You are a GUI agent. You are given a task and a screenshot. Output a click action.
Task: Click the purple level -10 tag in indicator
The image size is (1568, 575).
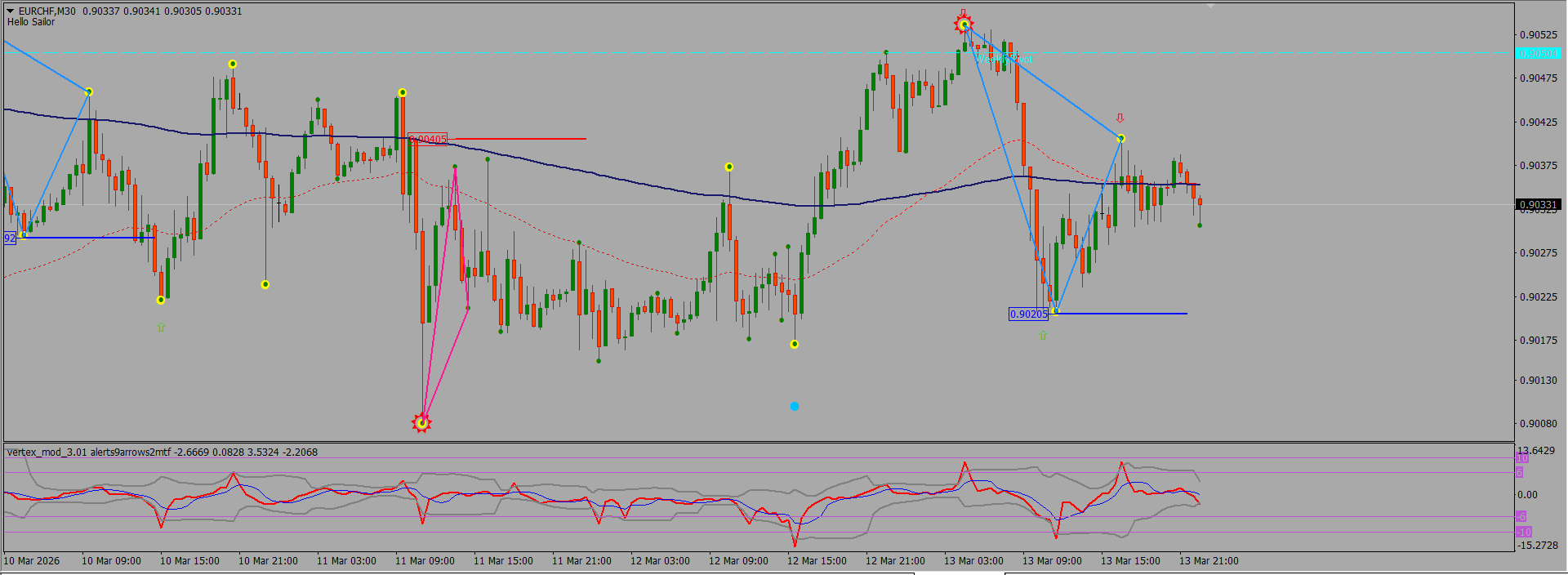[1523, 532]
